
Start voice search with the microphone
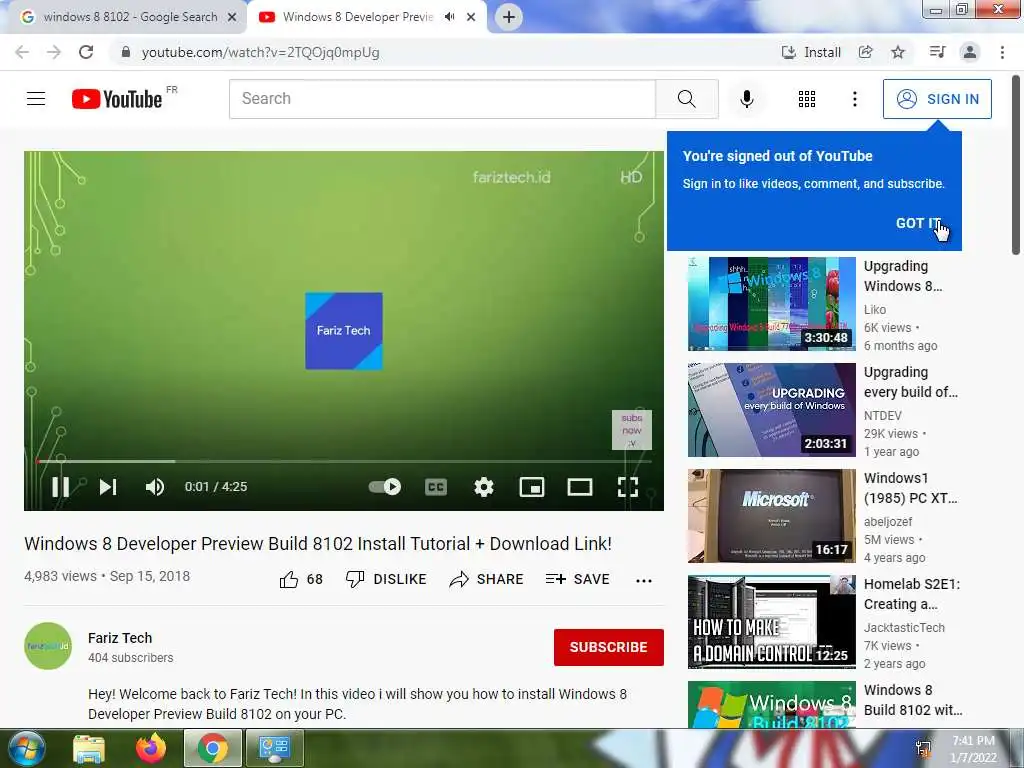(x=746, y=99)
